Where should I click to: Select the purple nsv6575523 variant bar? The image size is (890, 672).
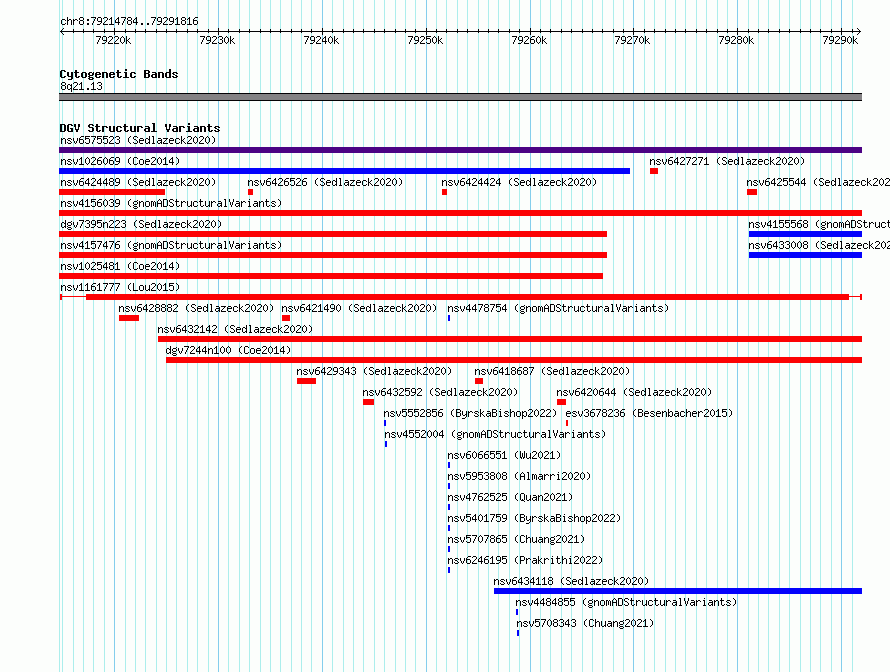[460, 150]
